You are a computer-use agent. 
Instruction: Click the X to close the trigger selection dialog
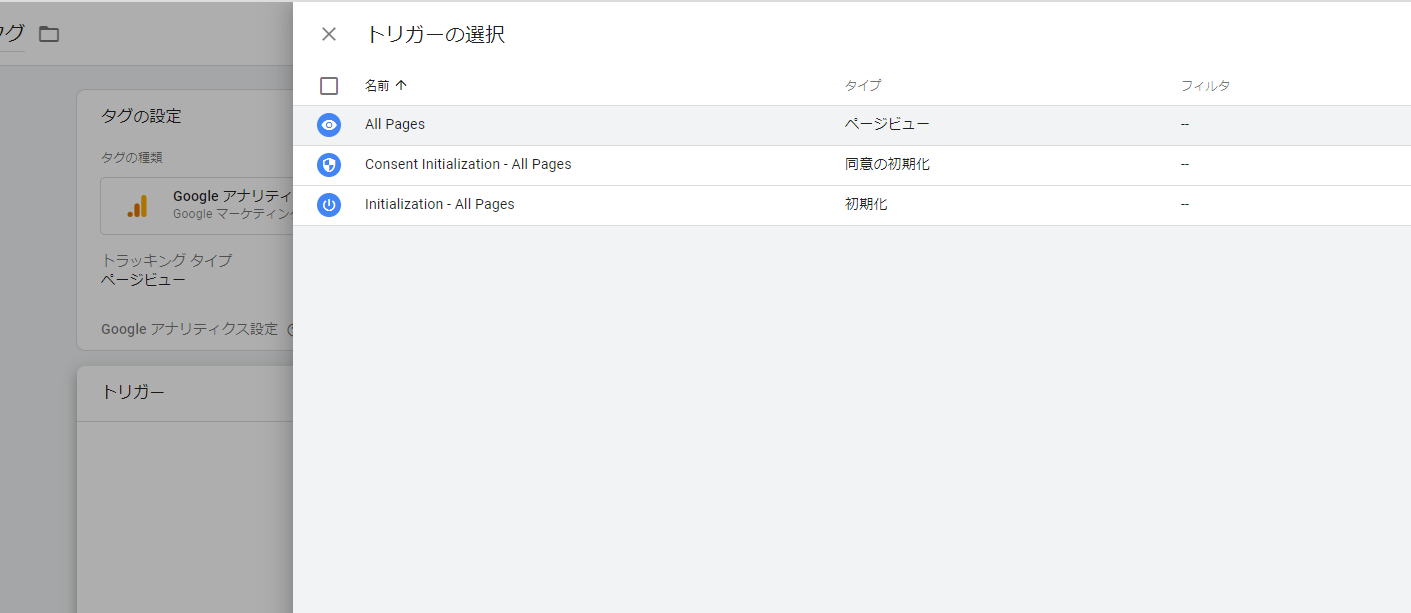(x=329, y=34)
